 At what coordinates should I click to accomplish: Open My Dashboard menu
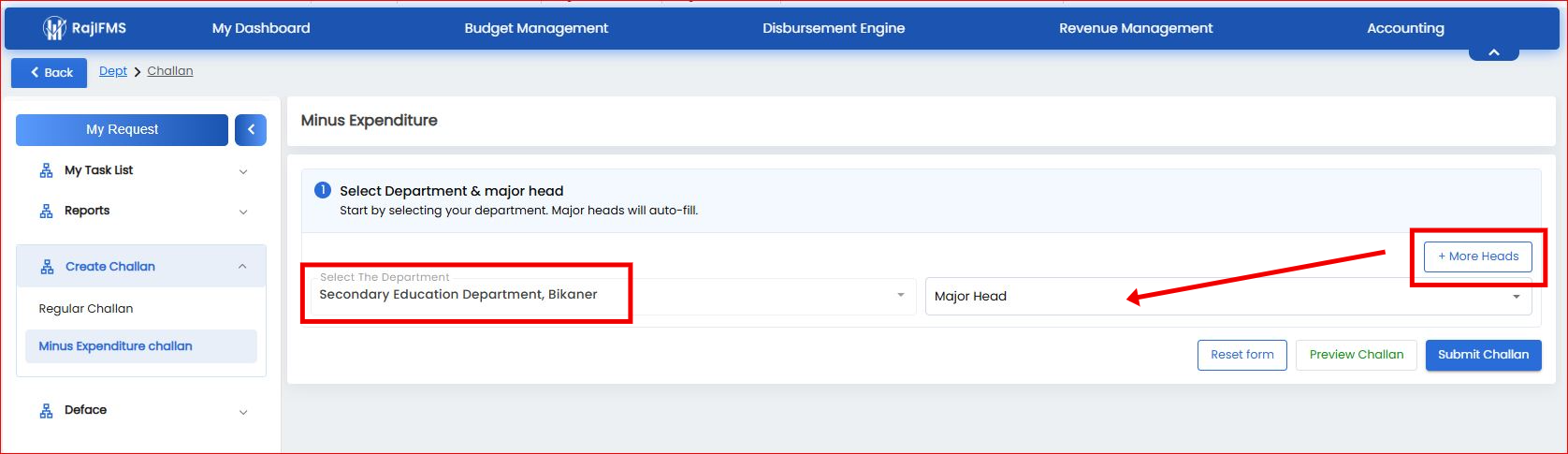pos(261,28)
